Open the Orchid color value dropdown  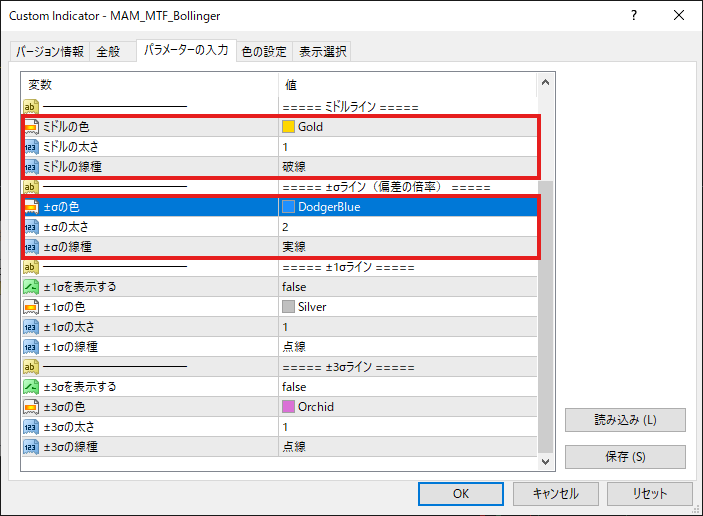408,407
